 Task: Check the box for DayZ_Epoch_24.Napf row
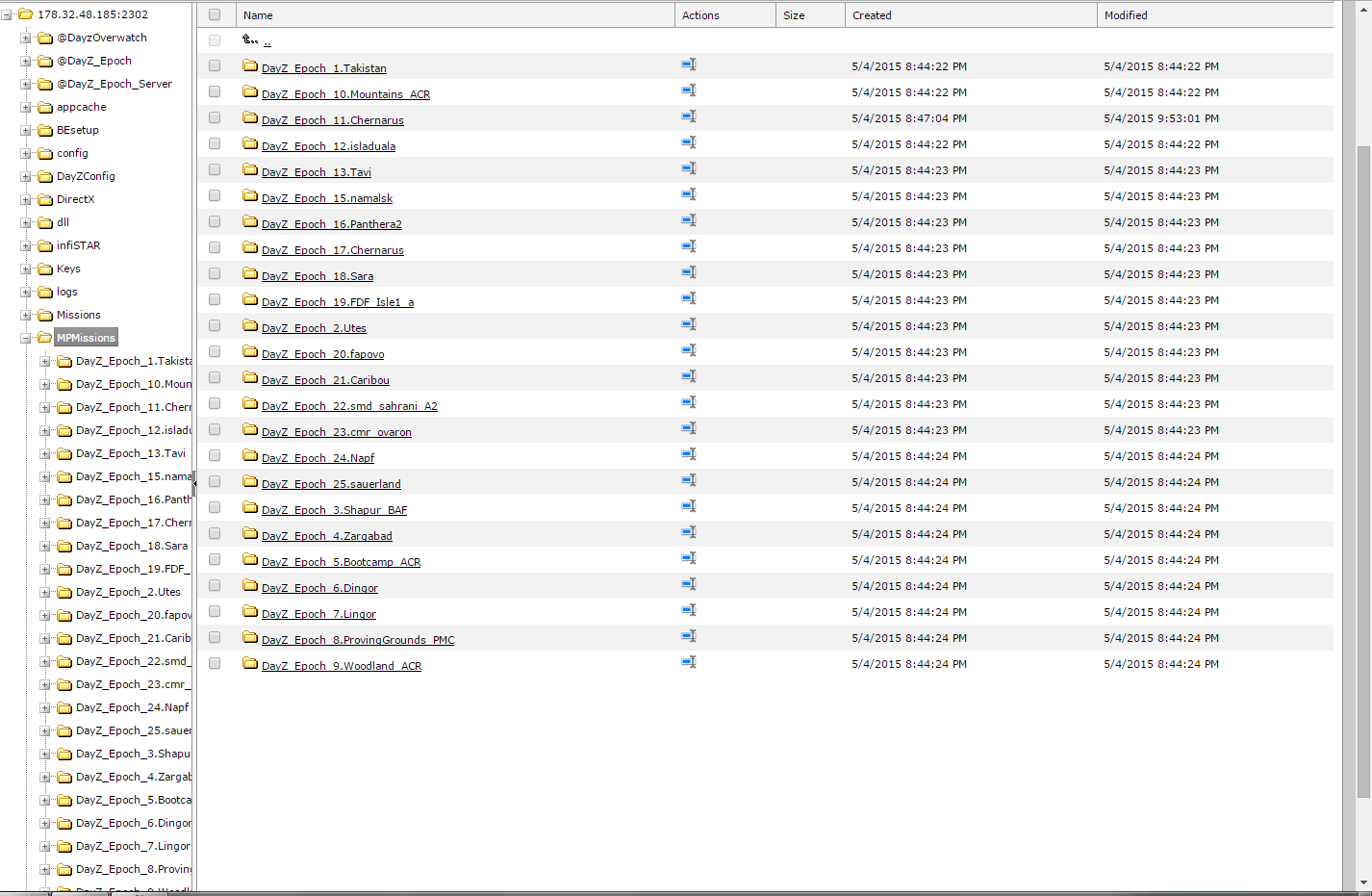(x=215, y=455)
